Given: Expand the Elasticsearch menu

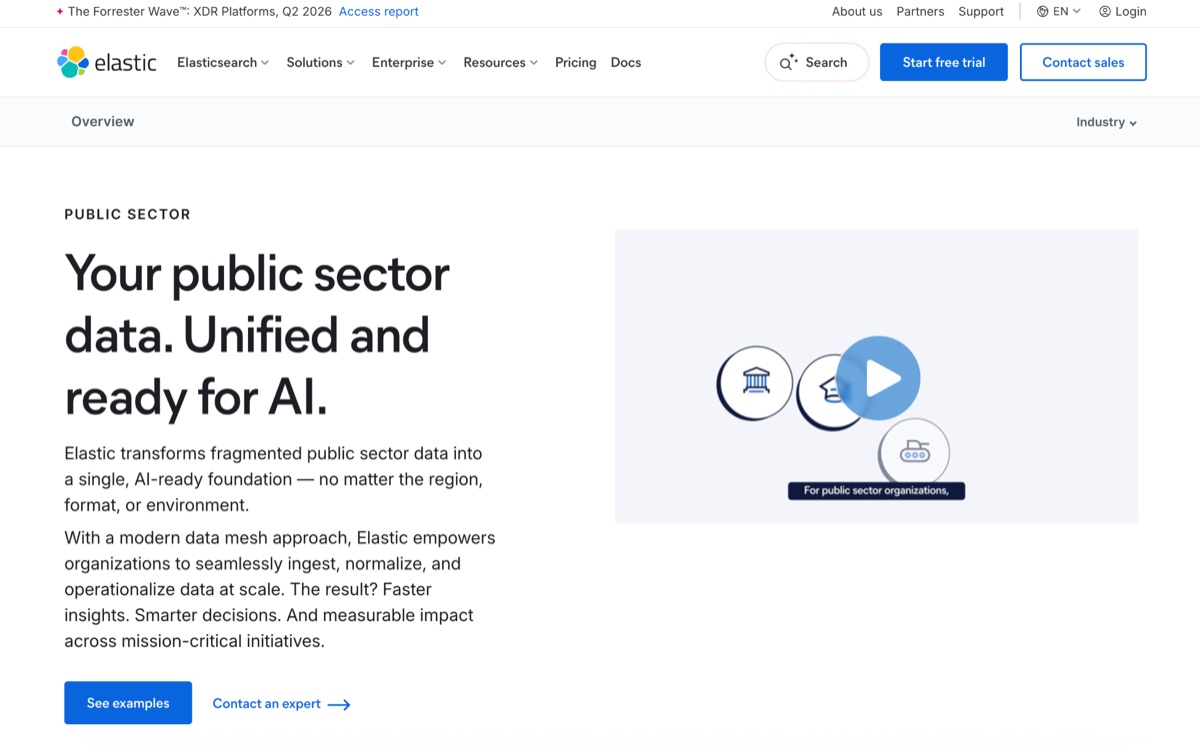Looking at the screenshot, I should tap(223, 62).
